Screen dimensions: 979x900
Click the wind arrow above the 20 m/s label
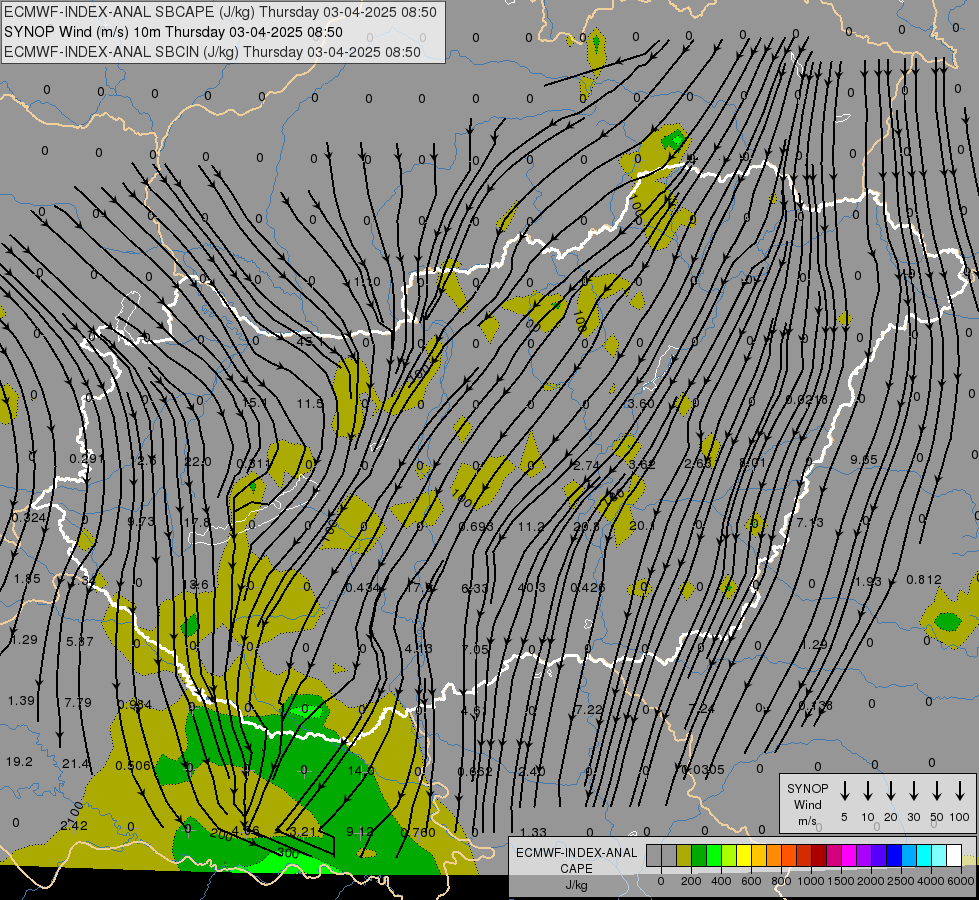[891, 791]
